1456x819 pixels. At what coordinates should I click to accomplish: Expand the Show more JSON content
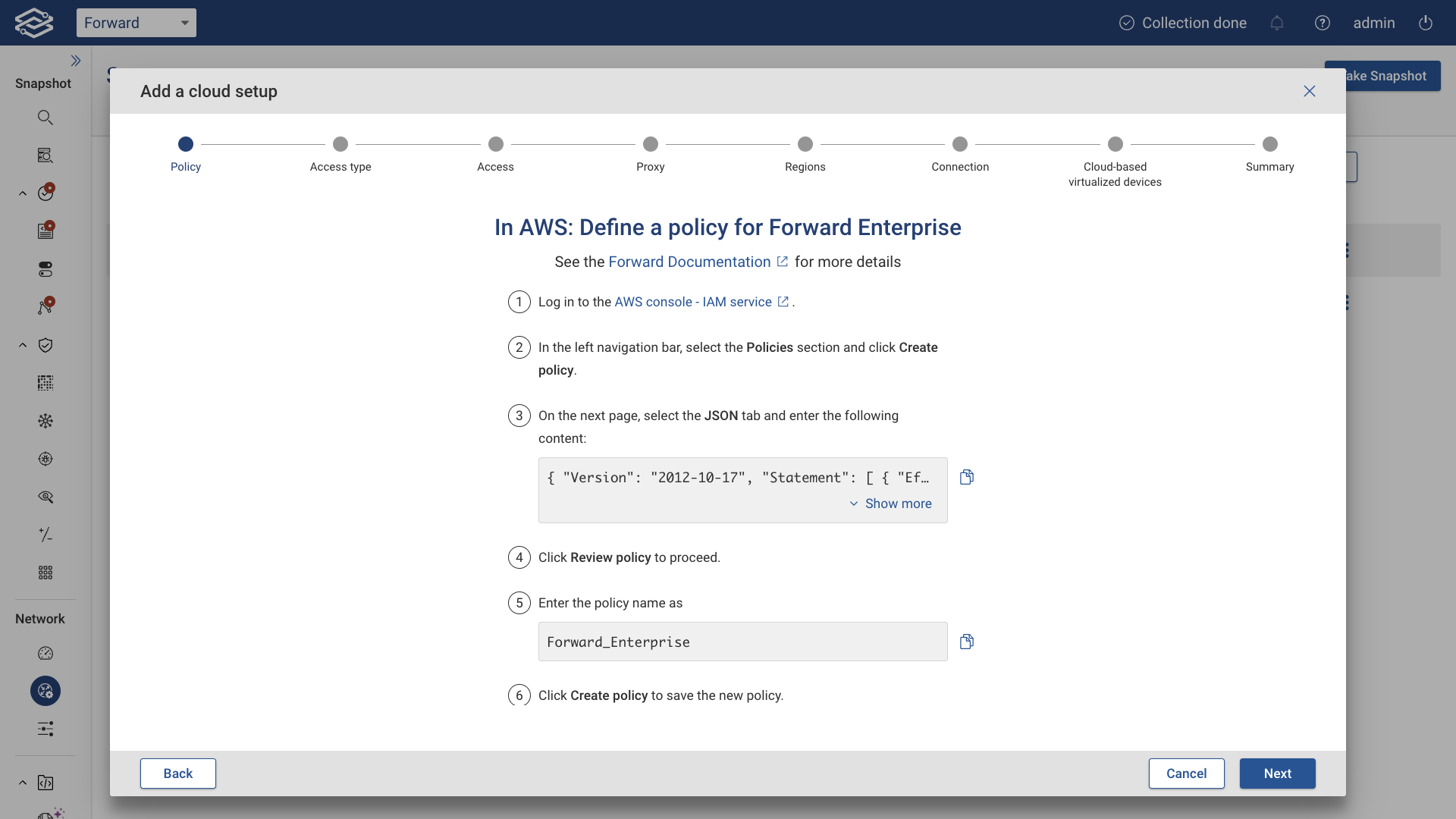click(x=899, y=503)
